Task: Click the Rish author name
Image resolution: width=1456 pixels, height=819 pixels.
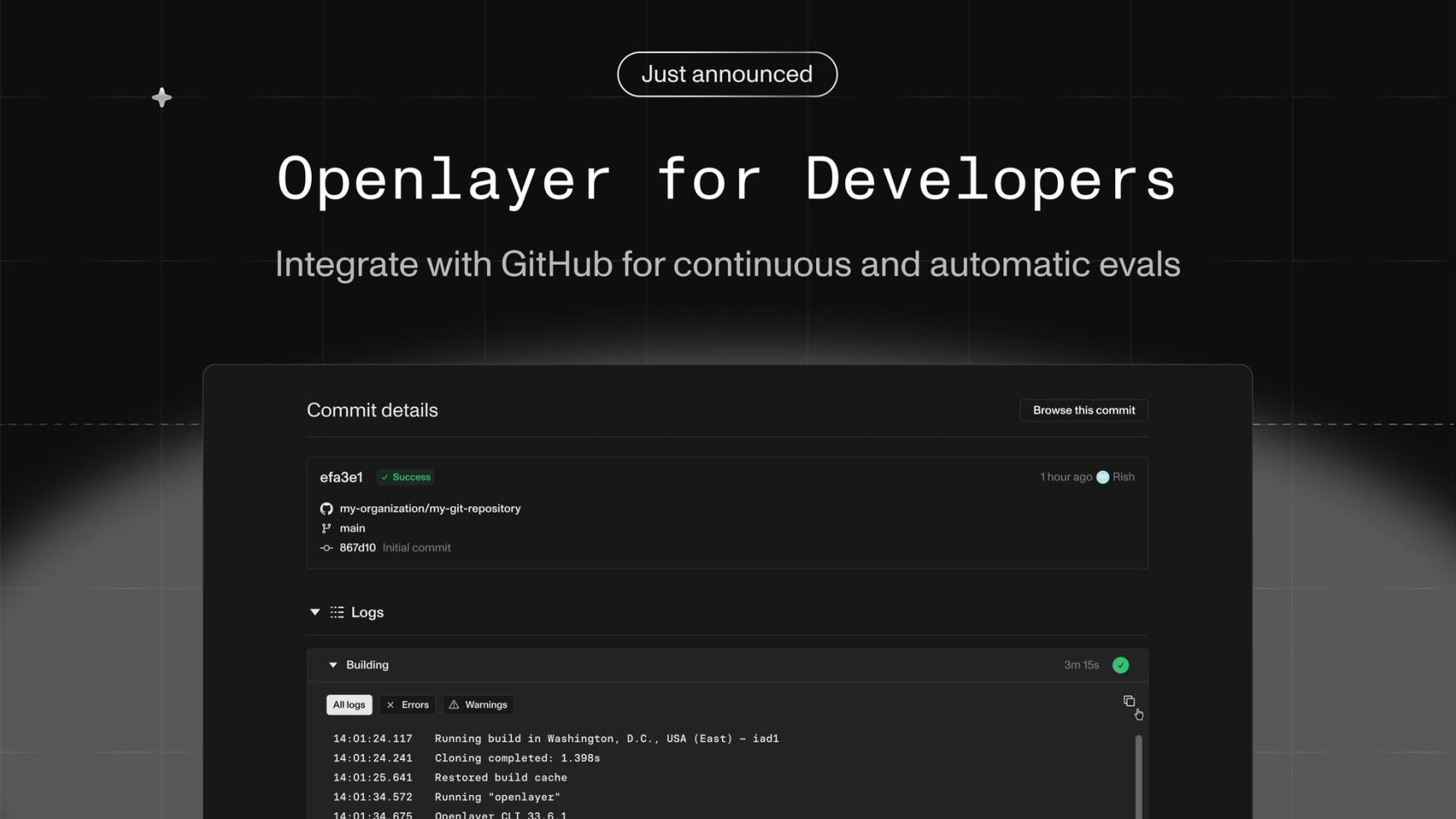Action: coord(1124,477)
